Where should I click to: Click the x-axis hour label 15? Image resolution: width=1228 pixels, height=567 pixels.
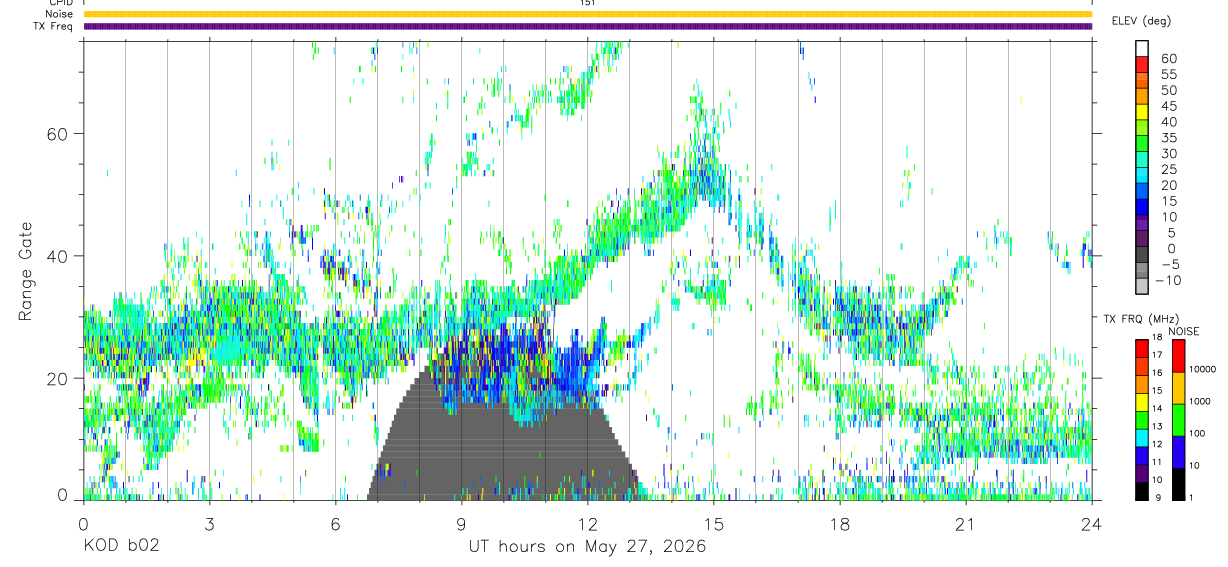(714, 523)
